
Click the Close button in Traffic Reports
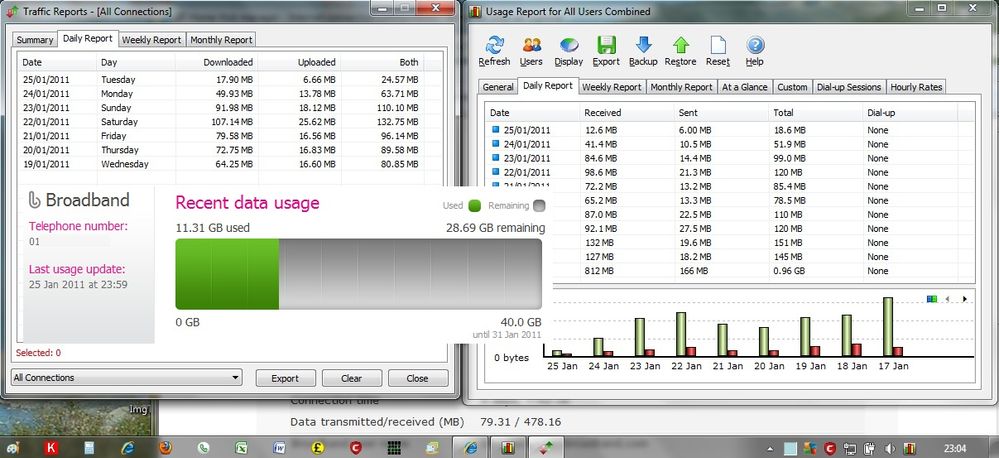coord(417,378)
